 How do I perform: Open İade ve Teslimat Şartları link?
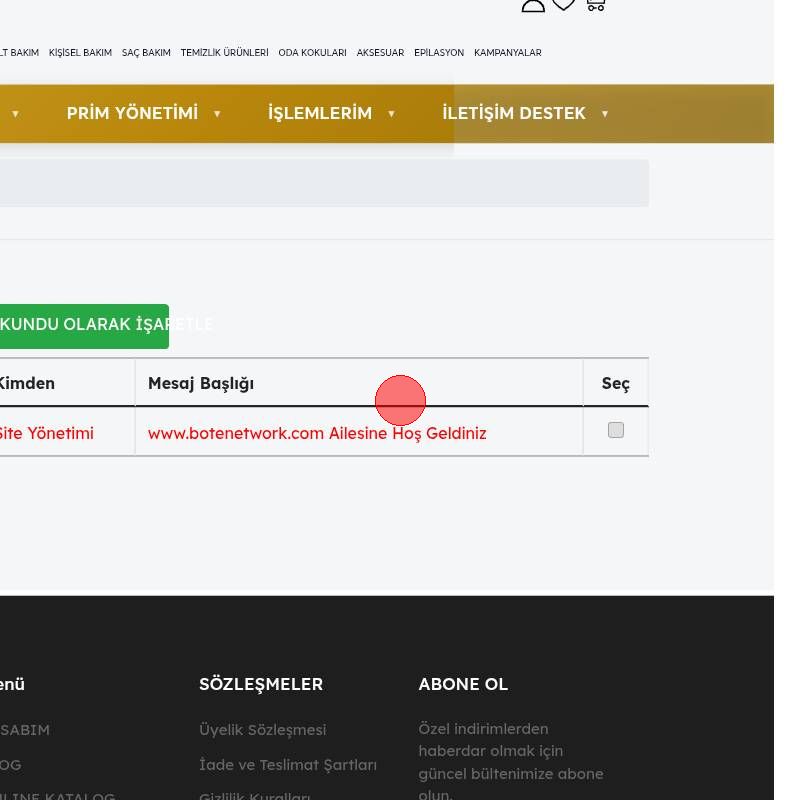(288, 765)
